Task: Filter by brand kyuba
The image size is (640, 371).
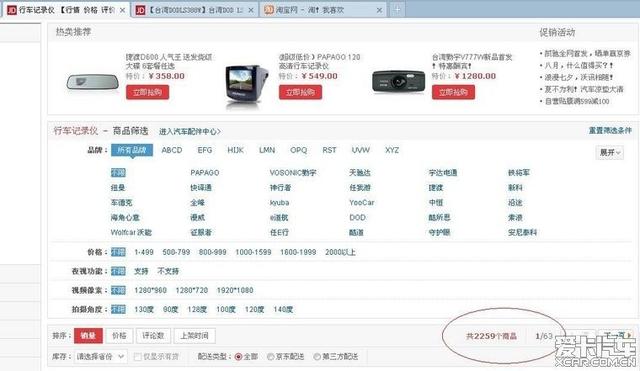Action: (279, 202)
